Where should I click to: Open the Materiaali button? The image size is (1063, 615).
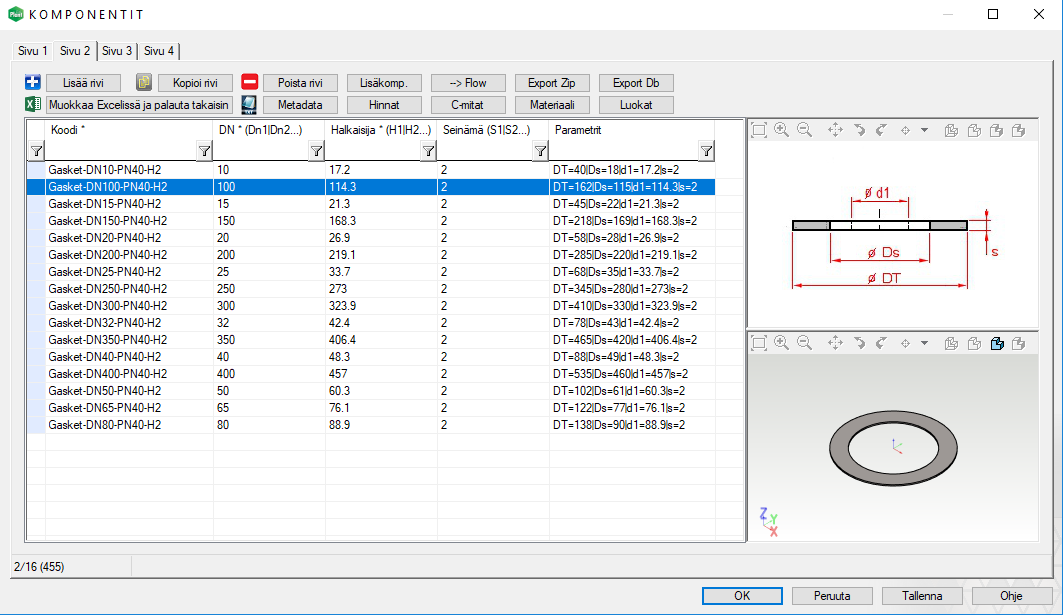(552, 104)
